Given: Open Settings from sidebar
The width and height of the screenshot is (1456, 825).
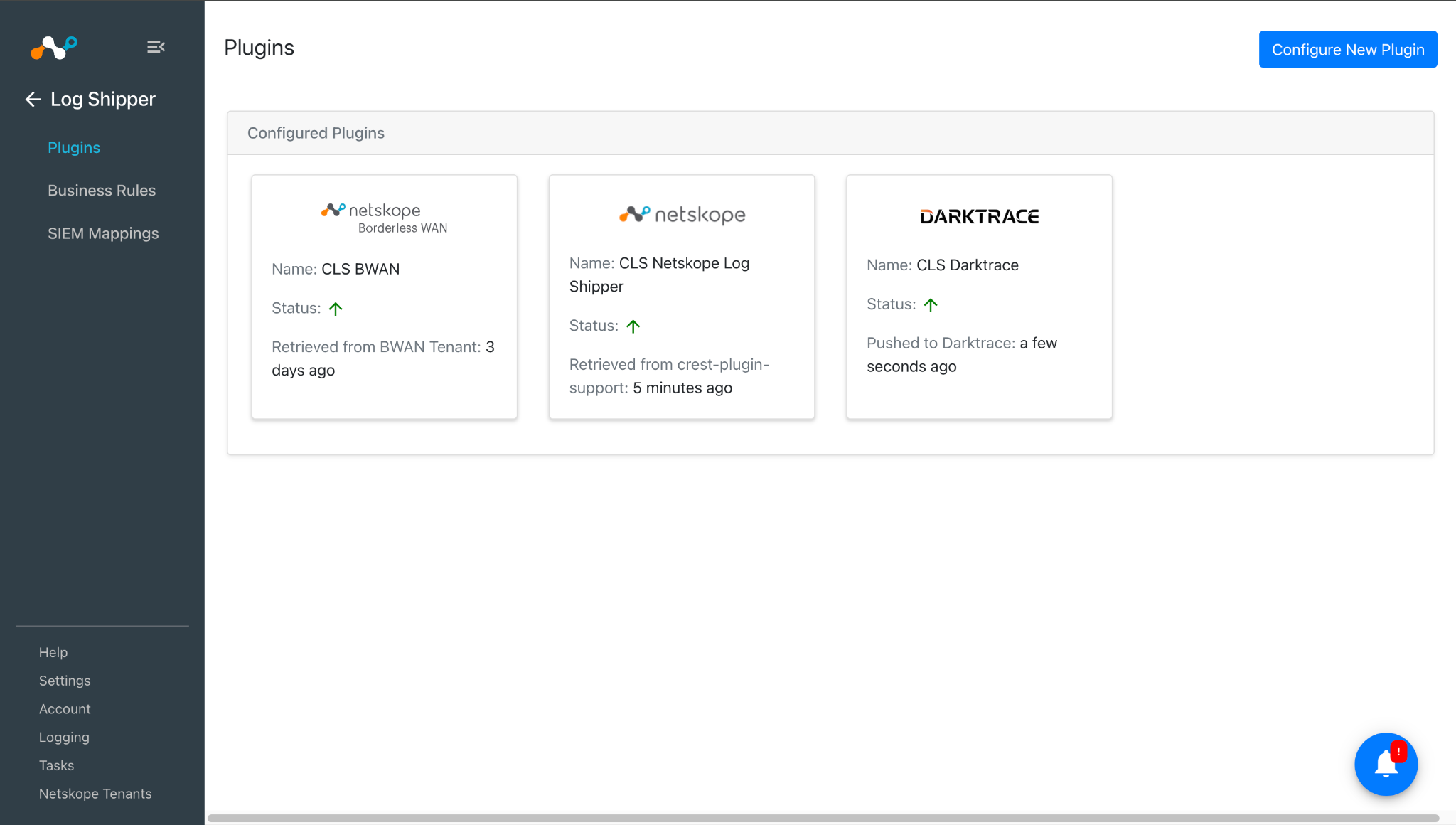Looking at the screenshot, I should point(65,681).
